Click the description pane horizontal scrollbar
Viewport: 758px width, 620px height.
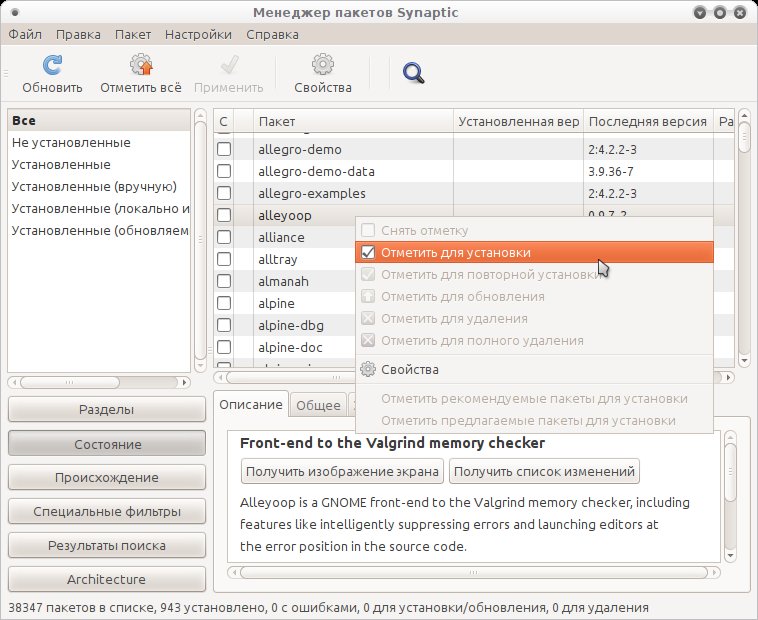pos(474,573)
